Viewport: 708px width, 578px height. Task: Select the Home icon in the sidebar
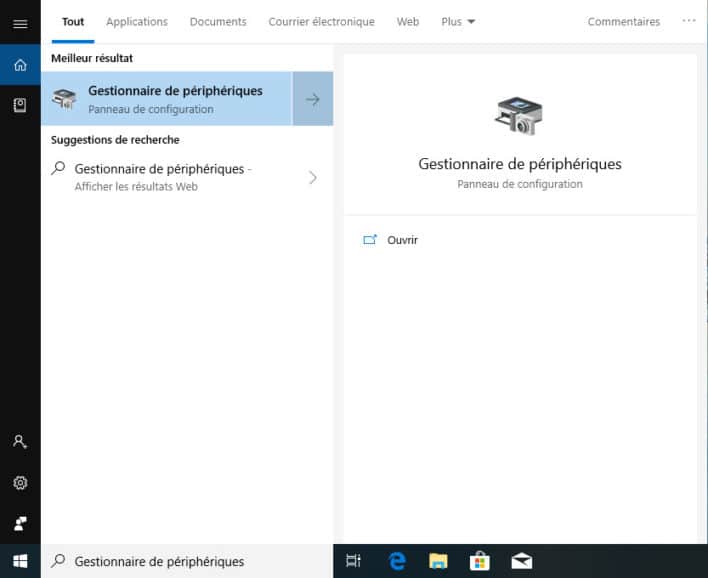pyautogui.click(x=20, y=65)
